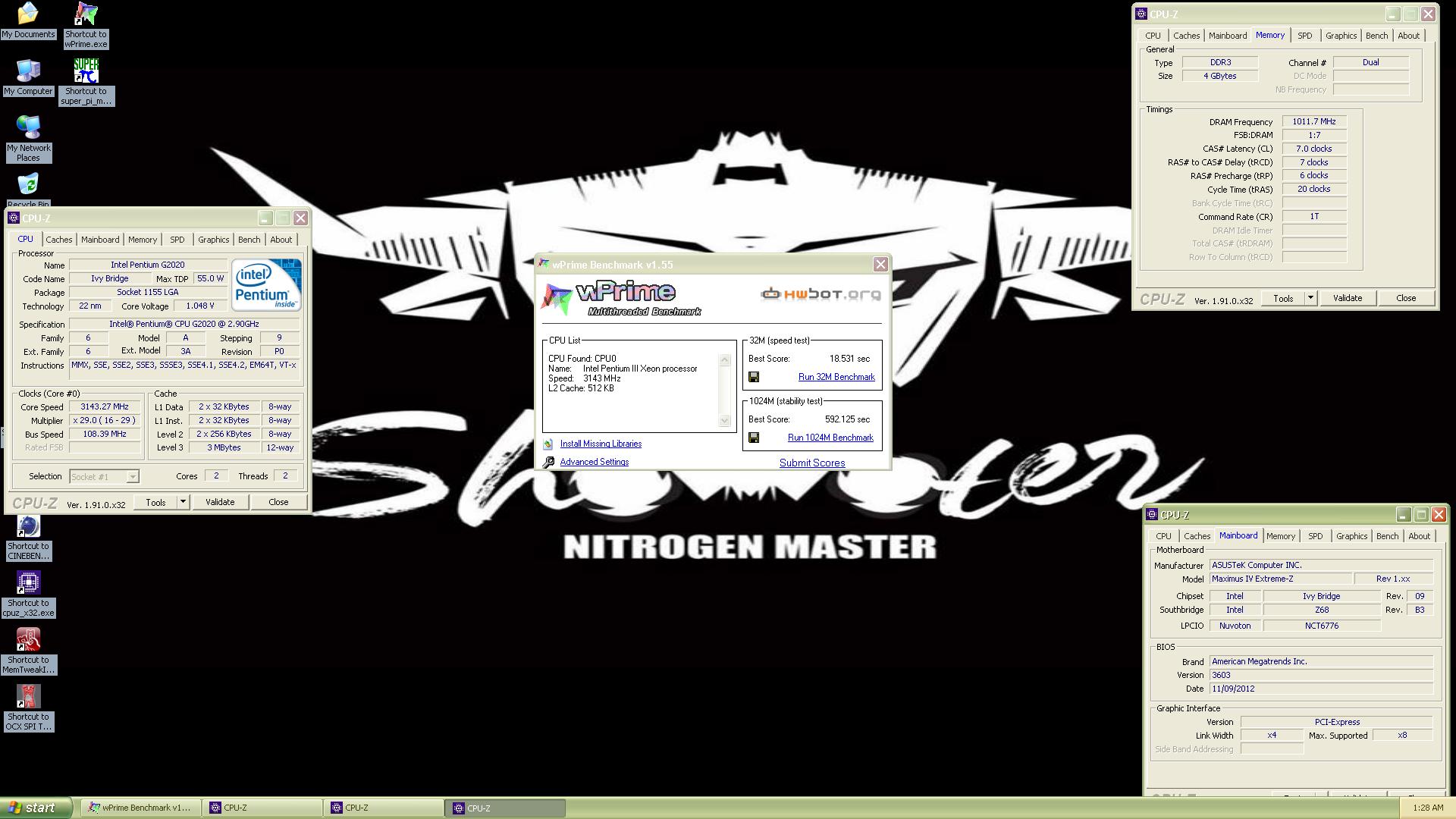Click Tools button in CPU window
This screenshot has height=819, width=1456.
tap(155, 502)
